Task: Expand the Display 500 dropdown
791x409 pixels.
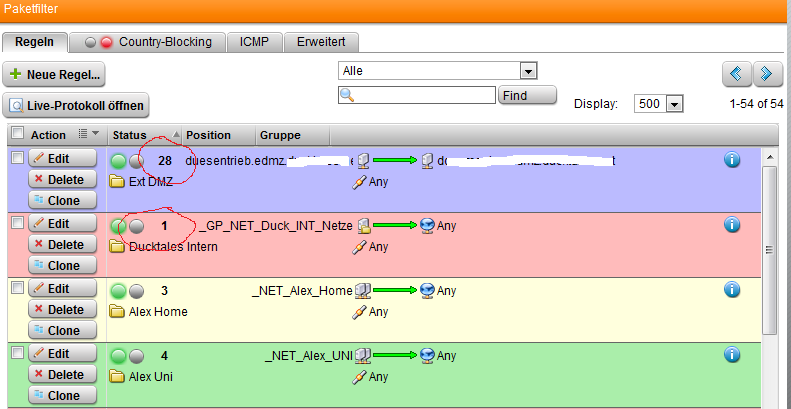Action: pos(674,104)
